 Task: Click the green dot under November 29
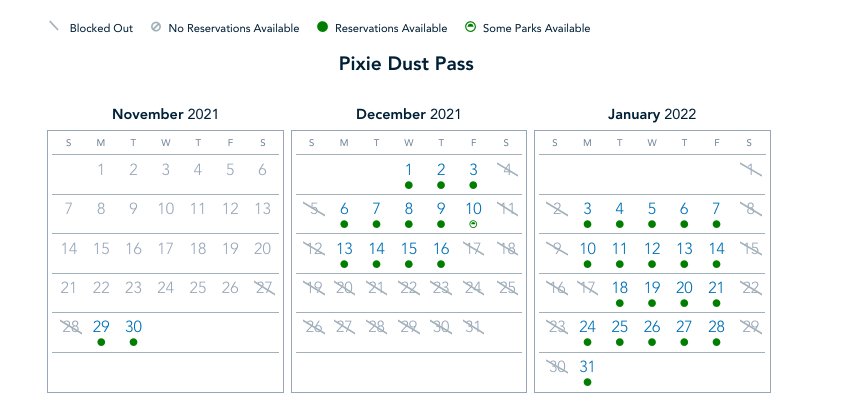(x=101, y=342)
